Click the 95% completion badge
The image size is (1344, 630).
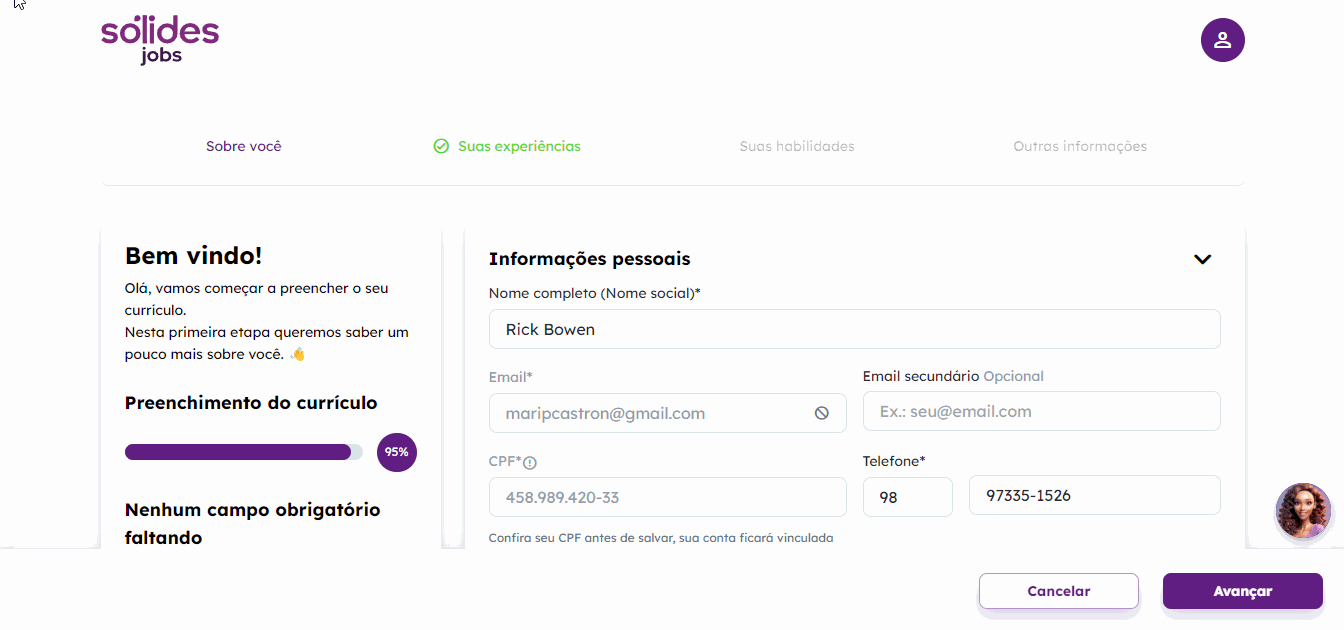[x=397, y=452]
